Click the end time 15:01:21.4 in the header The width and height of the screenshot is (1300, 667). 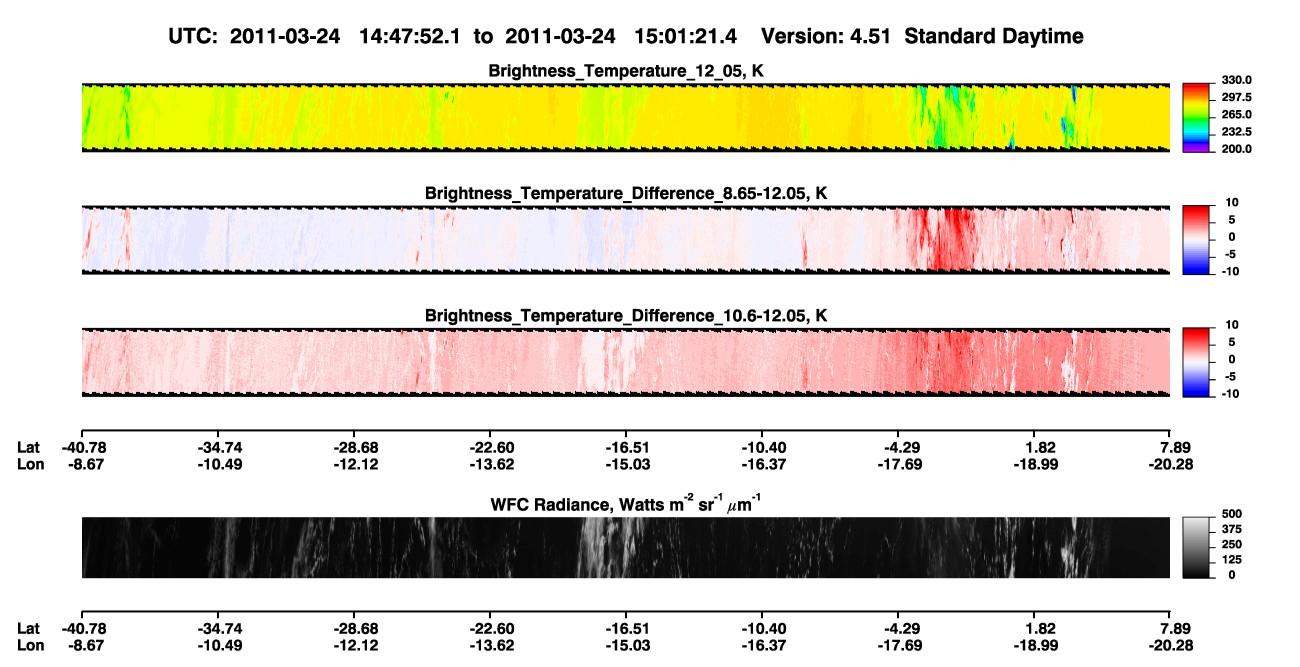coord(685,36)
